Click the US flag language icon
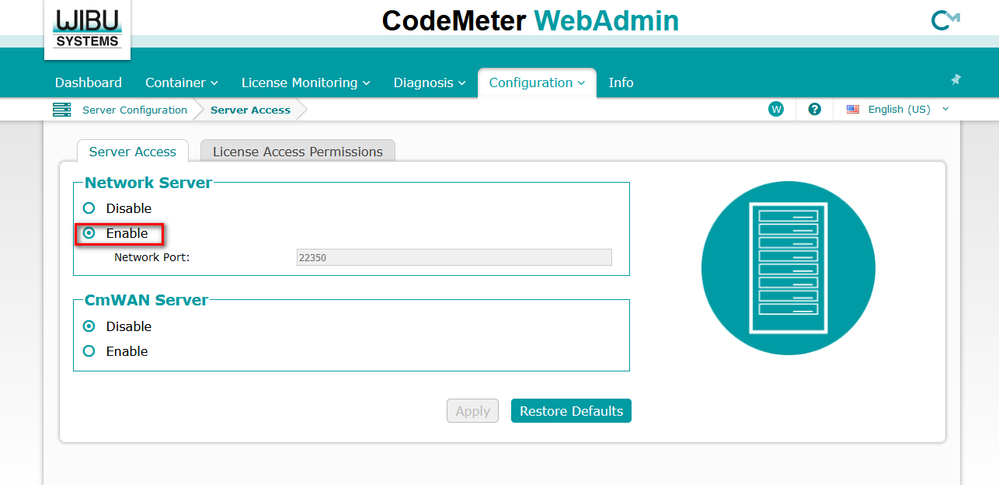The image size is (999, 485). click(x=853, y=109)
